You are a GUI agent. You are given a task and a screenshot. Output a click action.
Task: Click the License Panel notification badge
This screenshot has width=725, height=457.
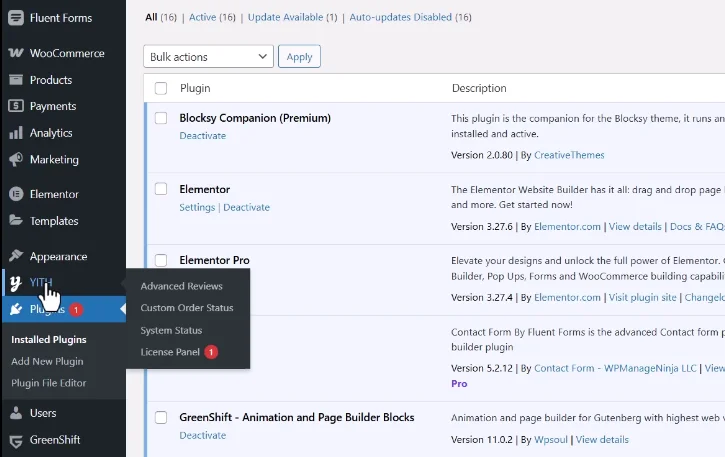[211, 352]
